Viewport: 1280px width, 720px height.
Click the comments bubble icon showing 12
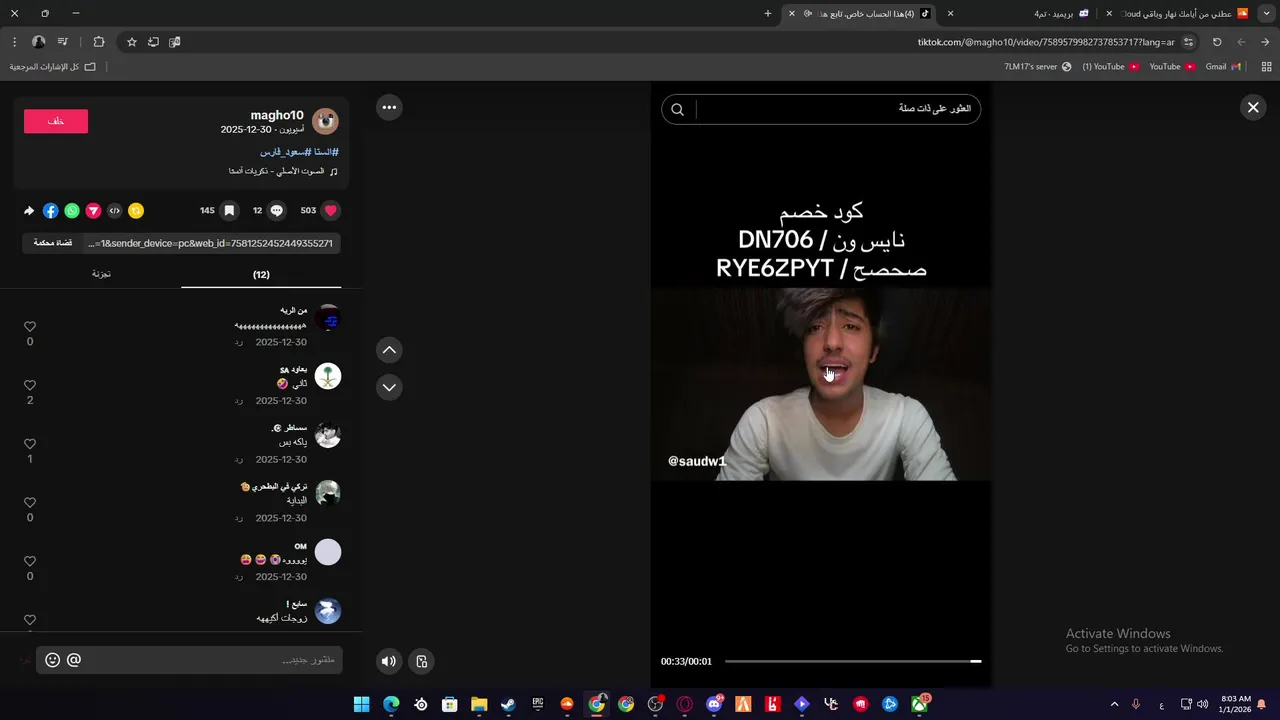coord(277,211)
